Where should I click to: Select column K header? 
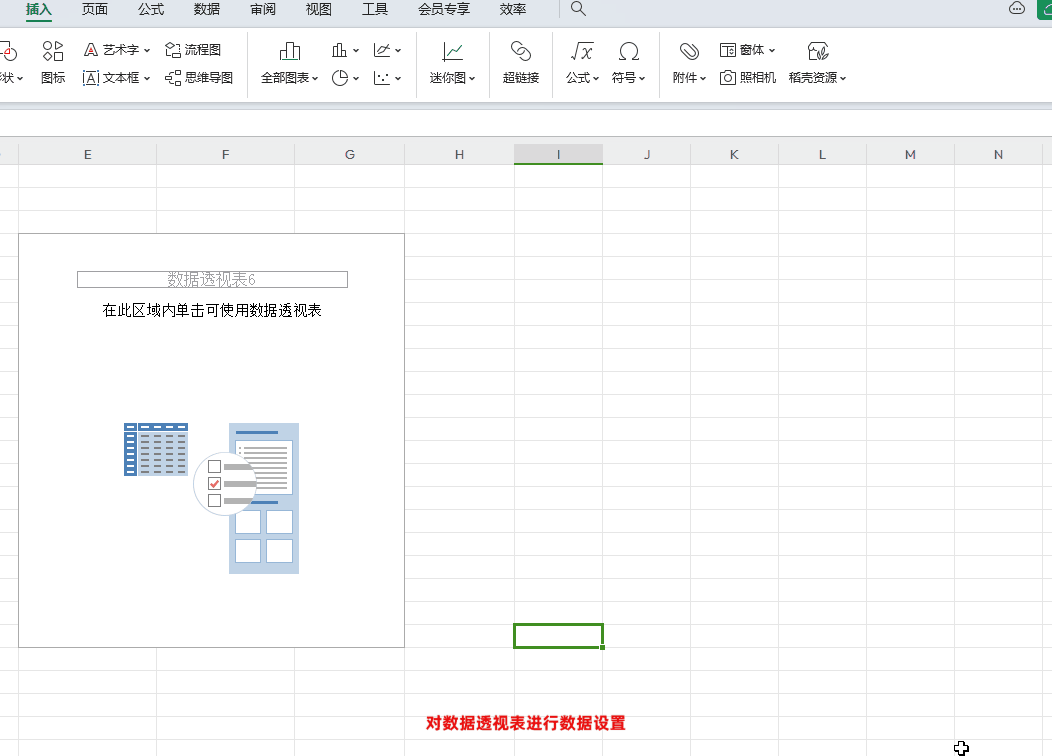pos(734,154)
